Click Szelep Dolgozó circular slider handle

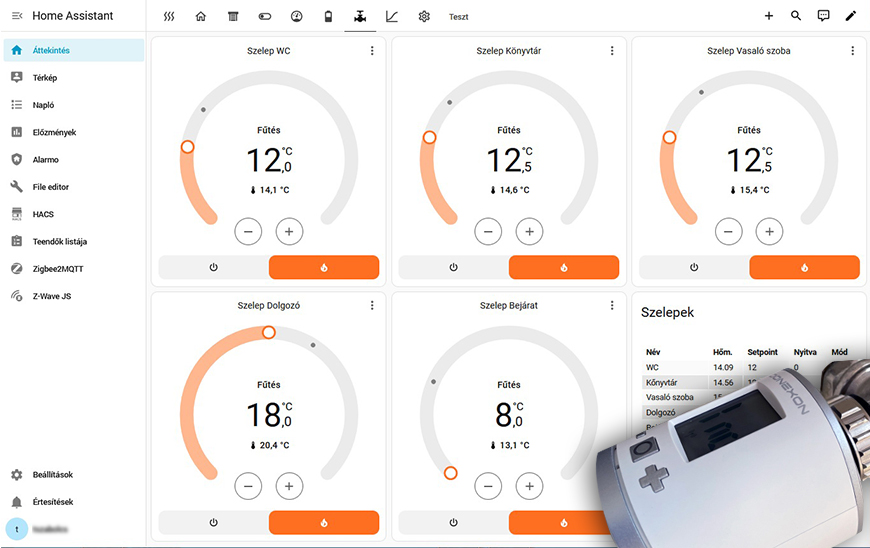[268, 332]
